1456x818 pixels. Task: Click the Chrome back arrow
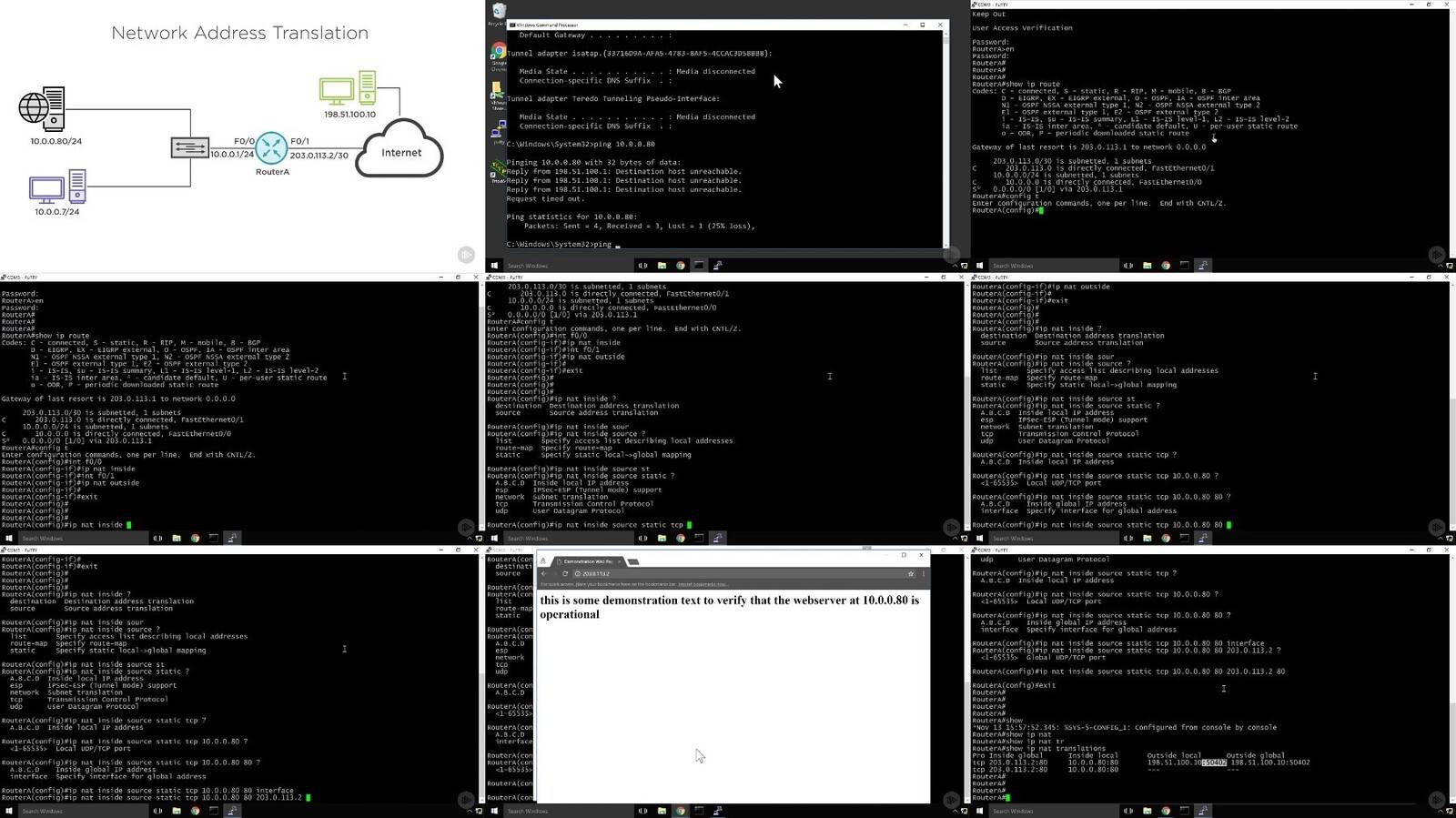pos(544,573)
